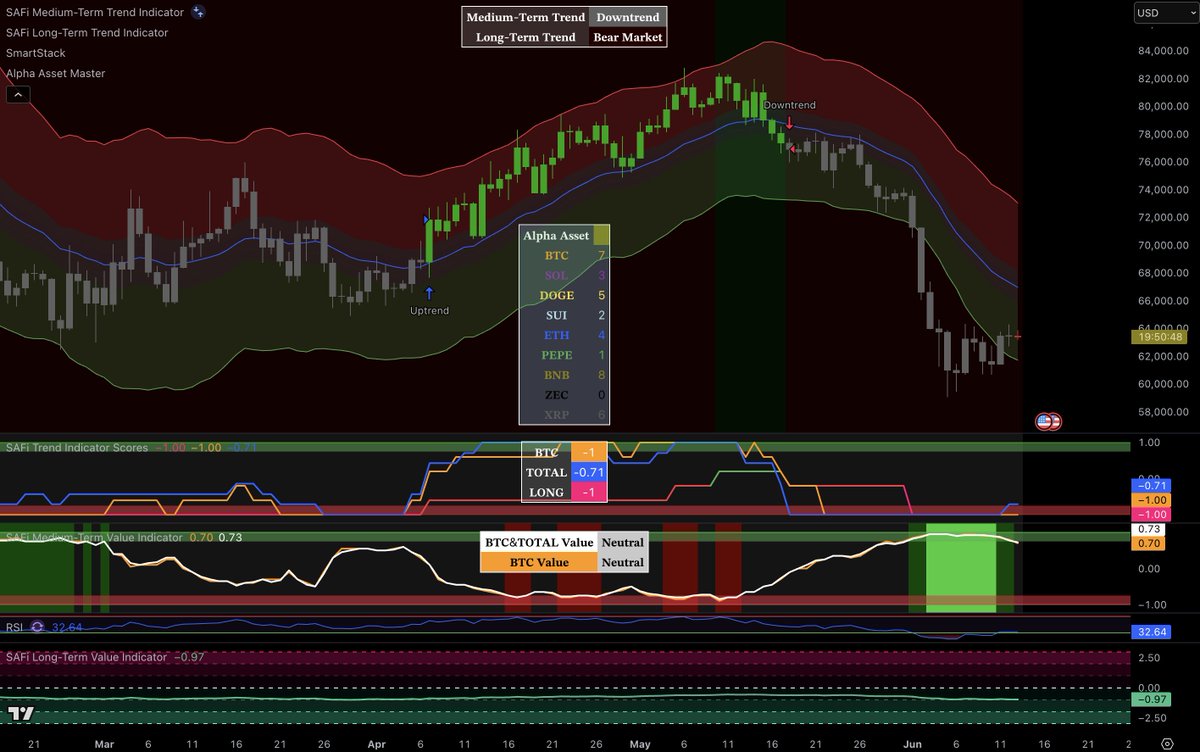Screen dimensions: 1200x752
Task: Click the Jun label on time axis
Action: pyautogui.click(x=913, y=744)
